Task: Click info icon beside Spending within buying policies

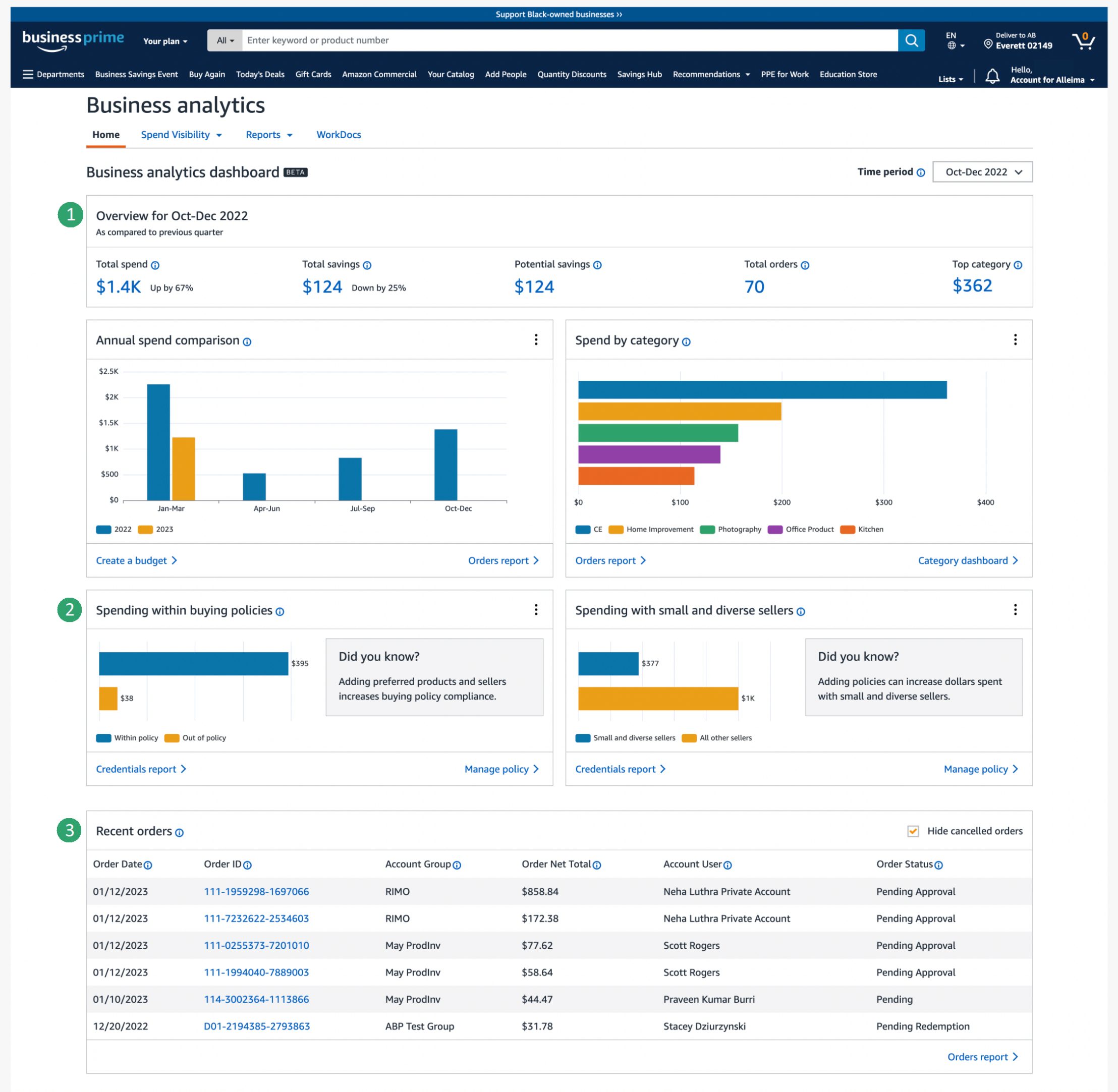Action: click(280, 612)
